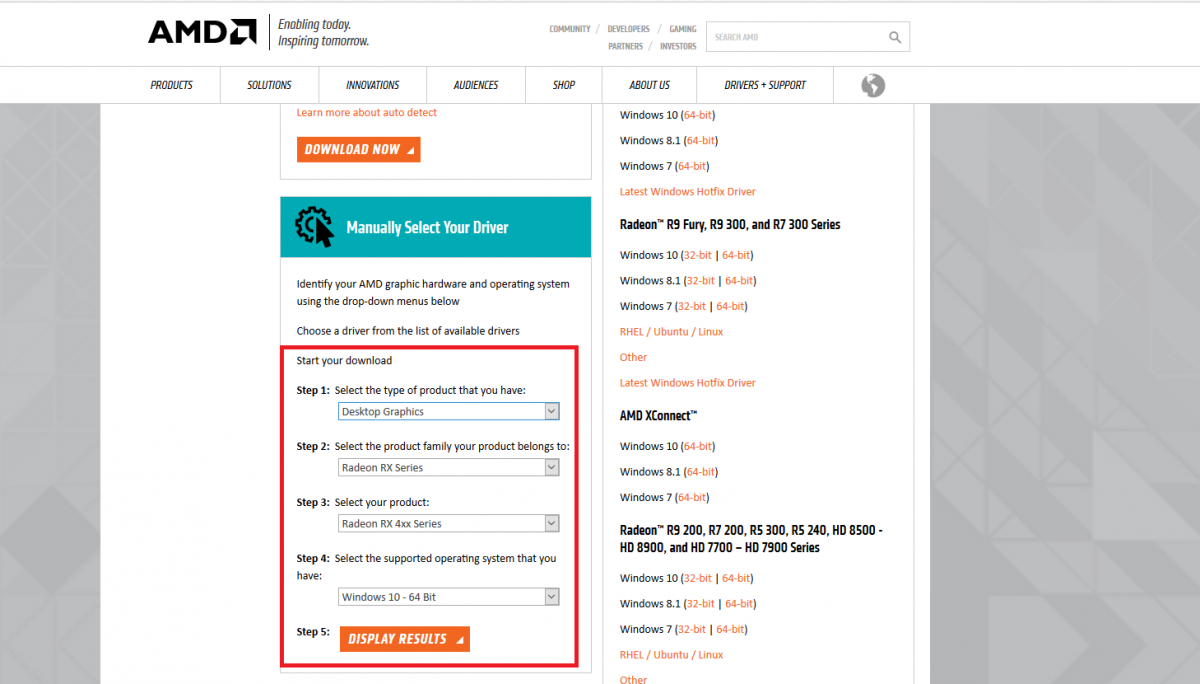Click the Manually Select Your Driver gear icon
Image resolution: width=1200 pixels, height=684 pixels.
(315, 227)
